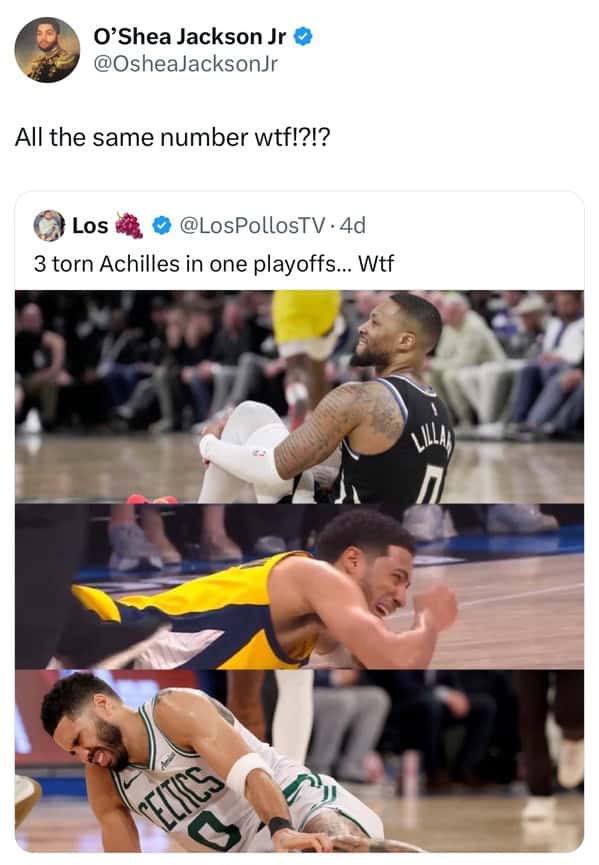Open the Los profile avatar in quoted tweet
Viewport: 599px width, 865px height.
(x=49, y=225)
